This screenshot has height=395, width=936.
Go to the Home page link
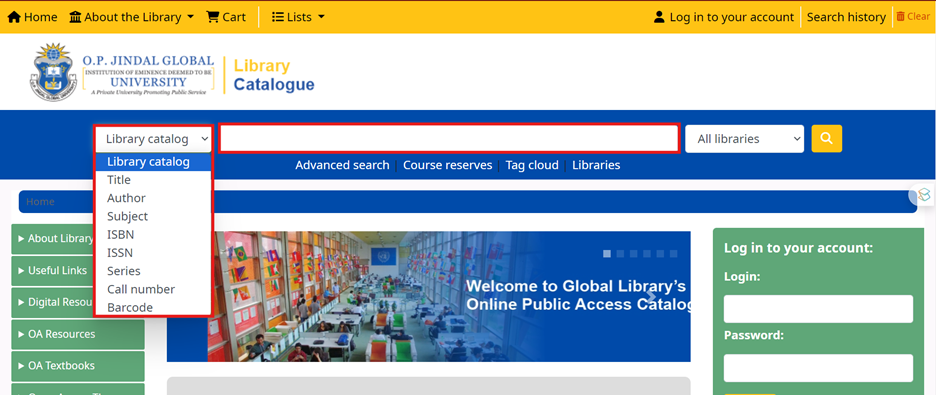tap(32, 17)
